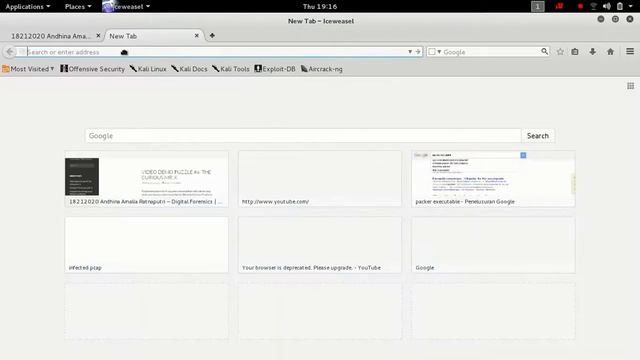Toggle new tab grid view icon
The height and width of the screenshot is (360, 640).
point(631,86)
